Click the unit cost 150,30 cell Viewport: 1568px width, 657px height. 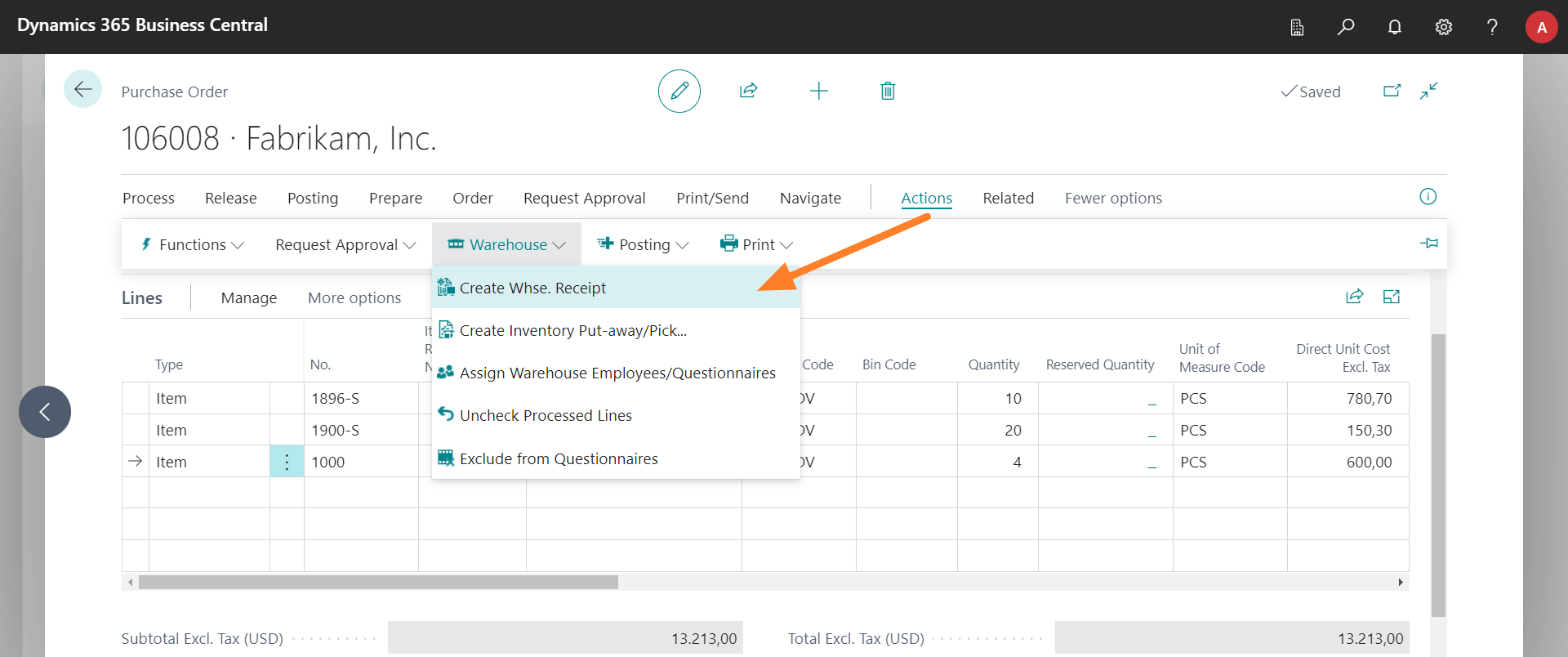click(1348, 430)
